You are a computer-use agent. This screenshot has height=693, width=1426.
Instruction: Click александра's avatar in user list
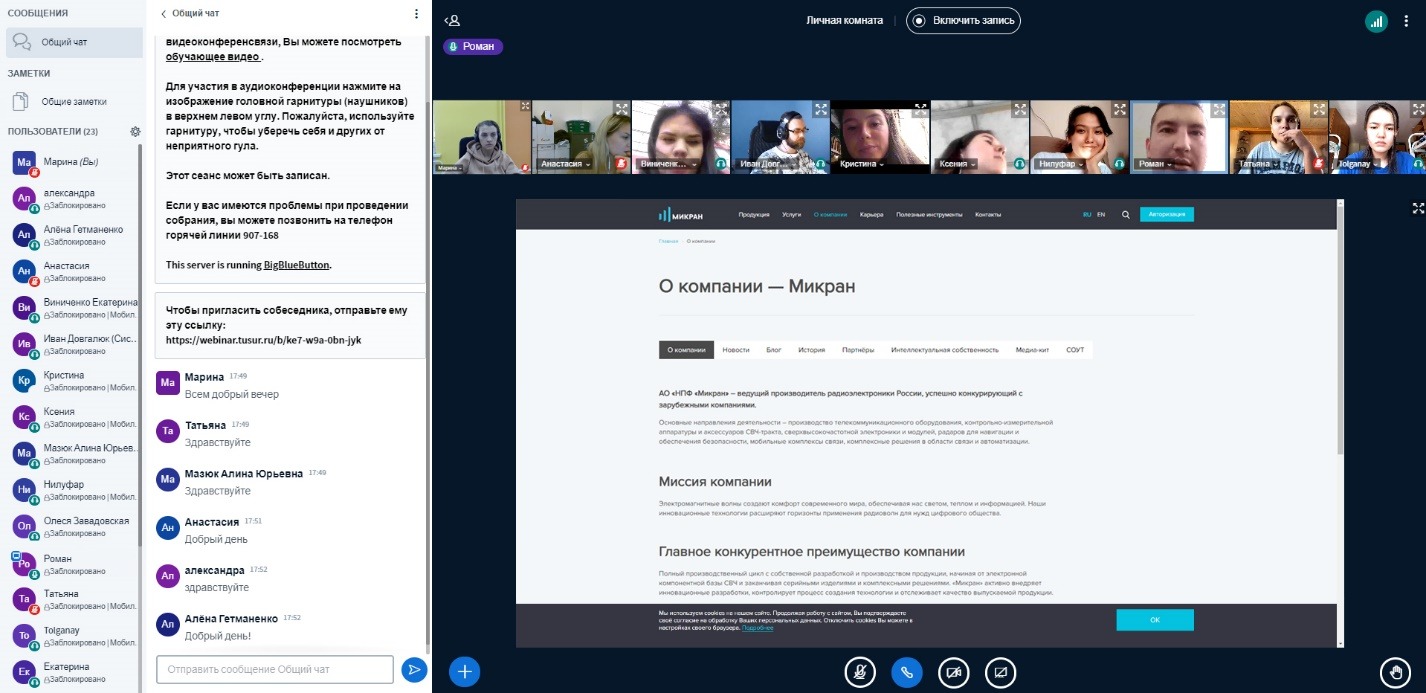click(25, 198)
